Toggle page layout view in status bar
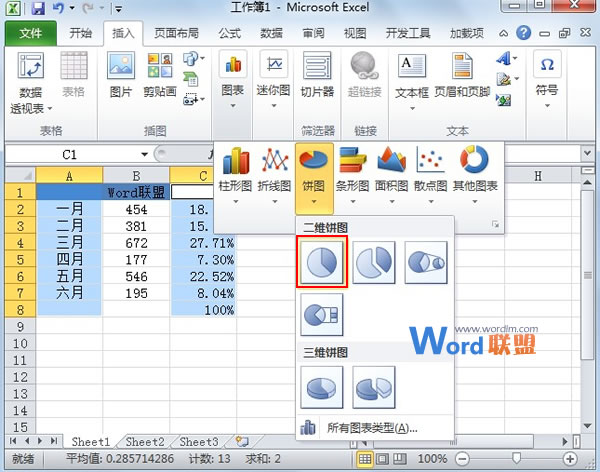The image size is (600, 472). click(x=385, y=458)
